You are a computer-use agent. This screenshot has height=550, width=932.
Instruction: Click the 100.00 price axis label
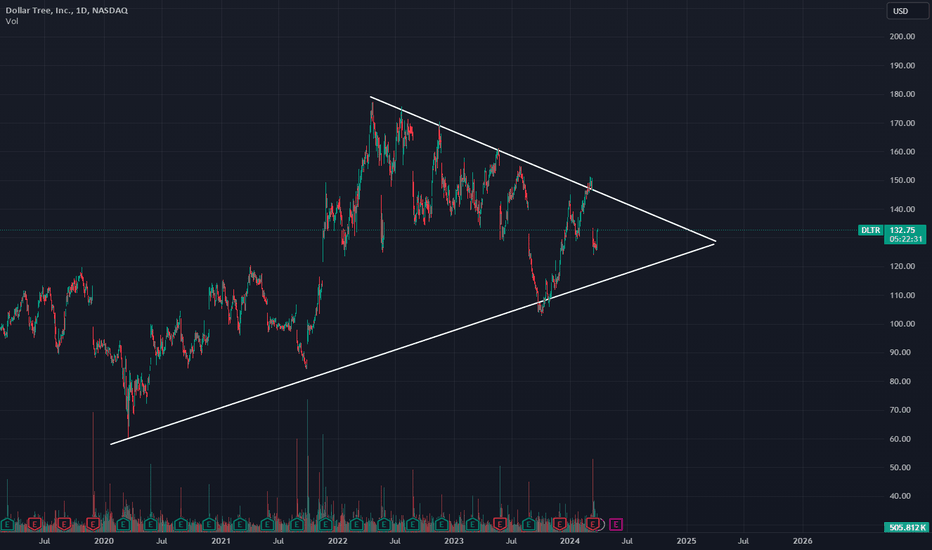pyautogui.click(x=902, y=324)
